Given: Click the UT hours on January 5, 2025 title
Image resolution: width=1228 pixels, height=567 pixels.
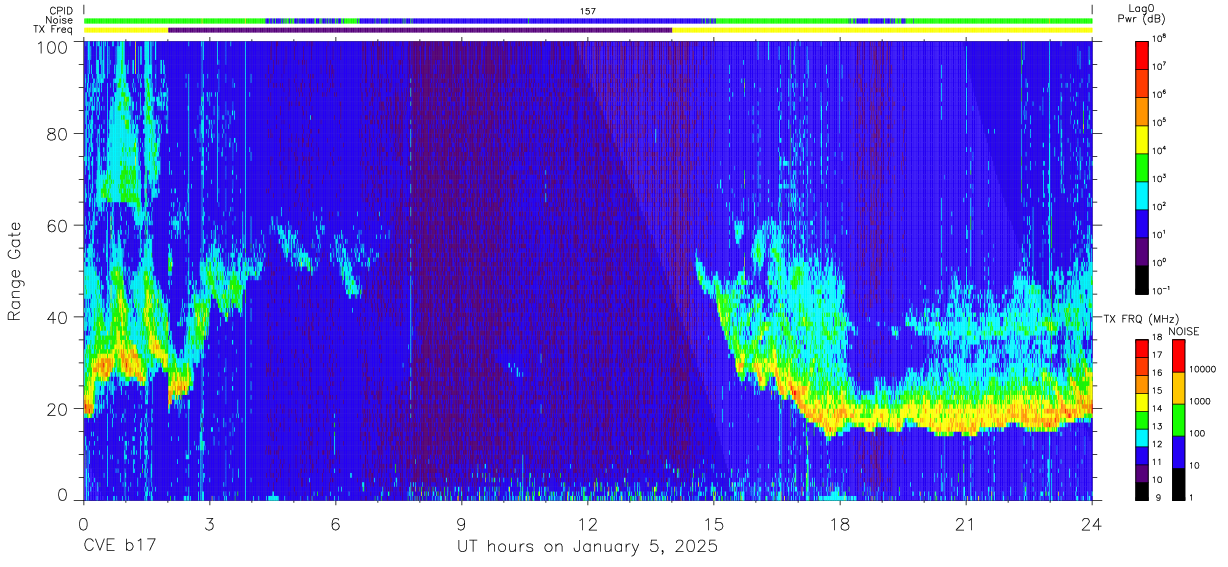Looking at the screenshot, I should [587, 547].
